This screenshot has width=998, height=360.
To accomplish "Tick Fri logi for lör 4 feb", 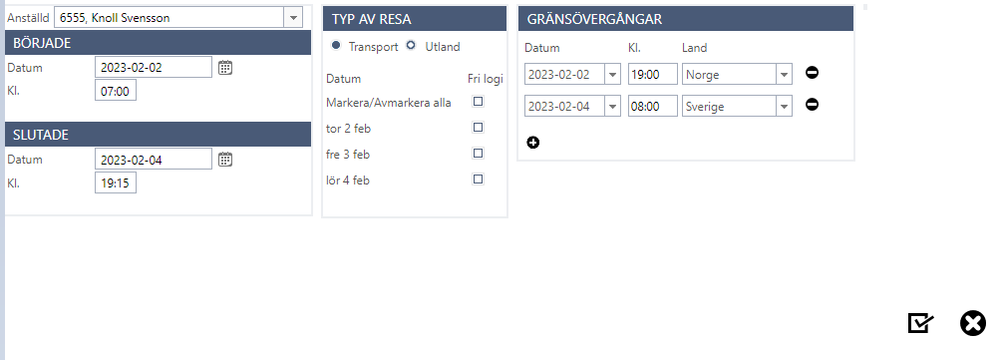I will point(478,179).
